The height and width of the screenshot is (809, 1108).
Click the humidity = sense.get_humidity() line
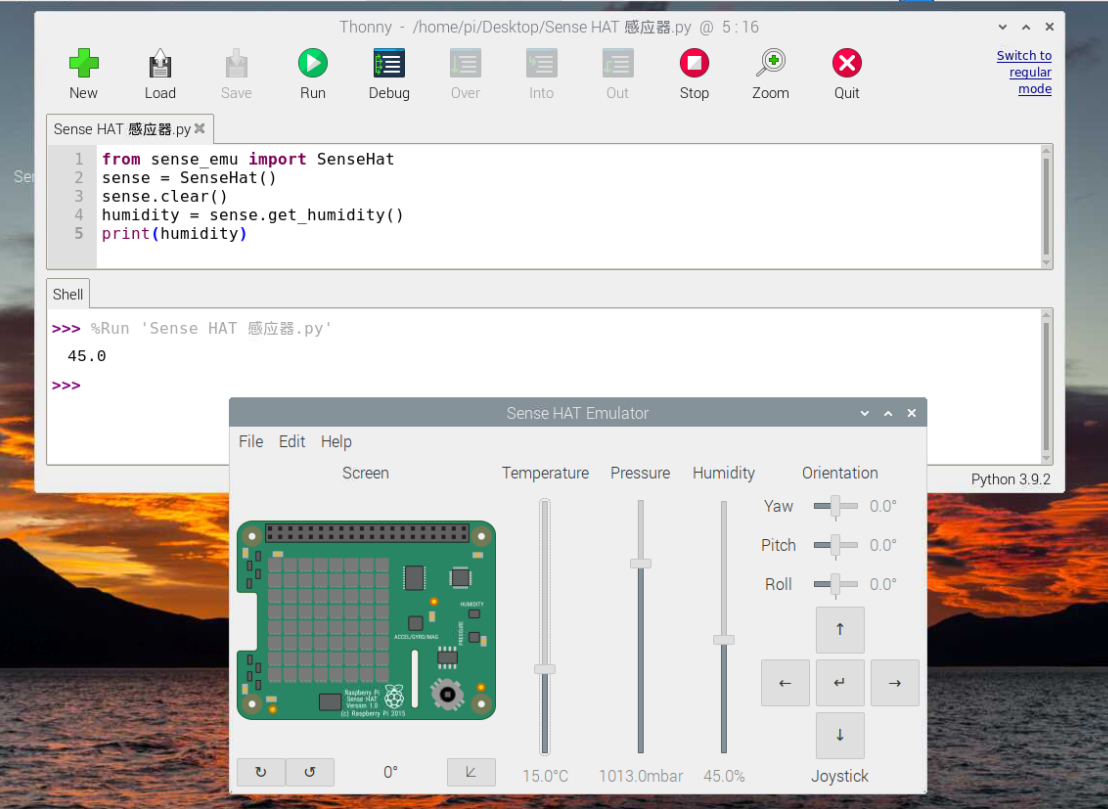(x=252, y=215)
